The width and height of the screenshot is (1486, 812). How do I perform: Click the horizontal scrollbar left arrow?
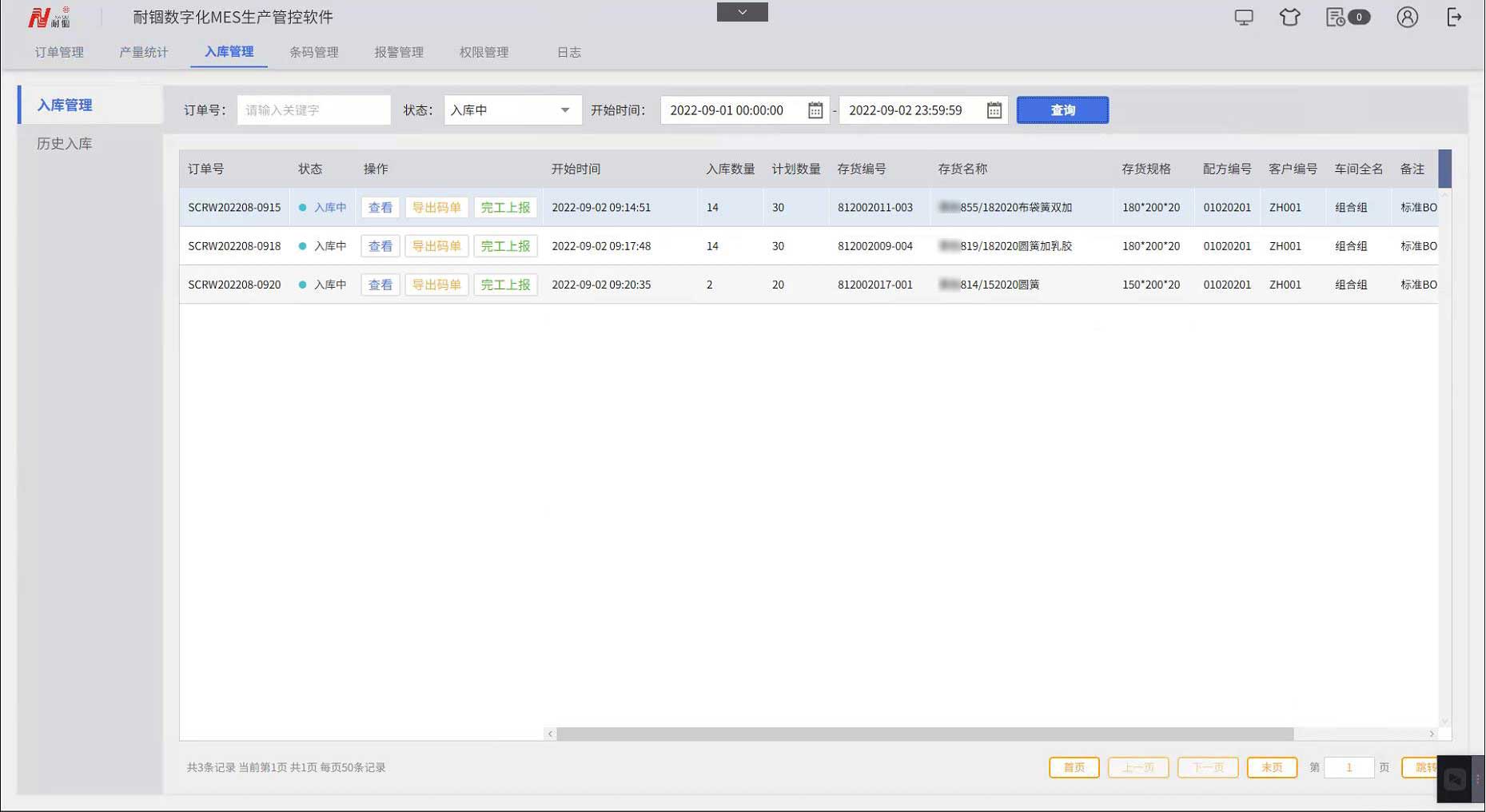click(x=550, y=734)
